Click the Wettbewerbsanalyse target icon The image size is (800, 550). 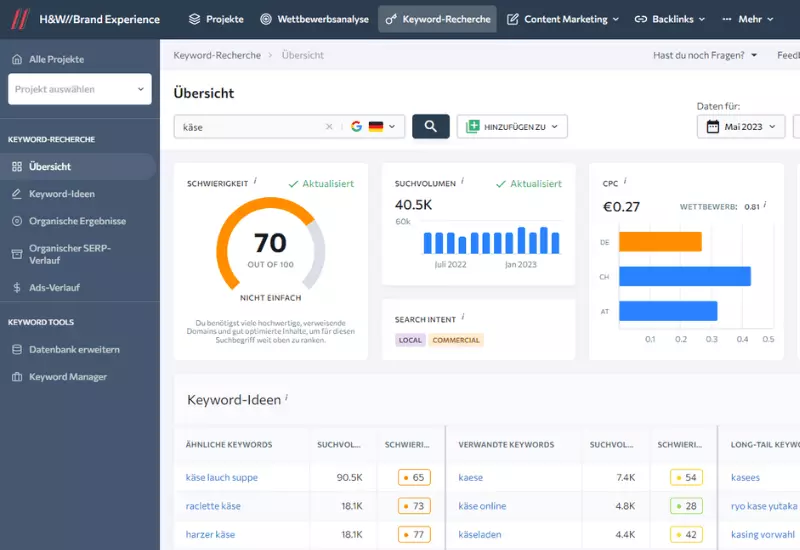(x=266, y=19)
